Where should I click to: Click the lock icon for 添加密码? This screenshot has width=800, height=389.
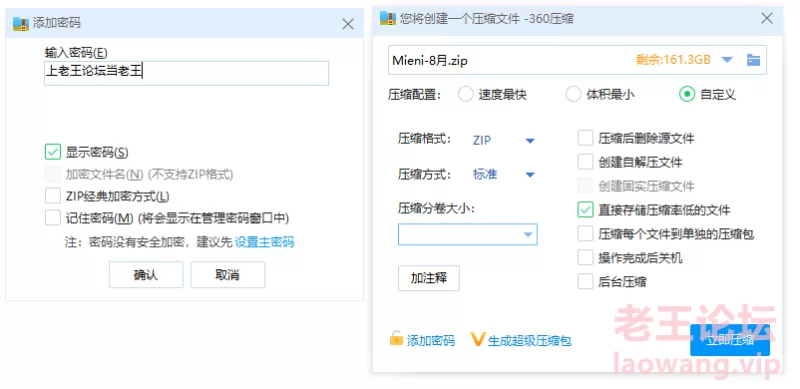tap(396, 338)
